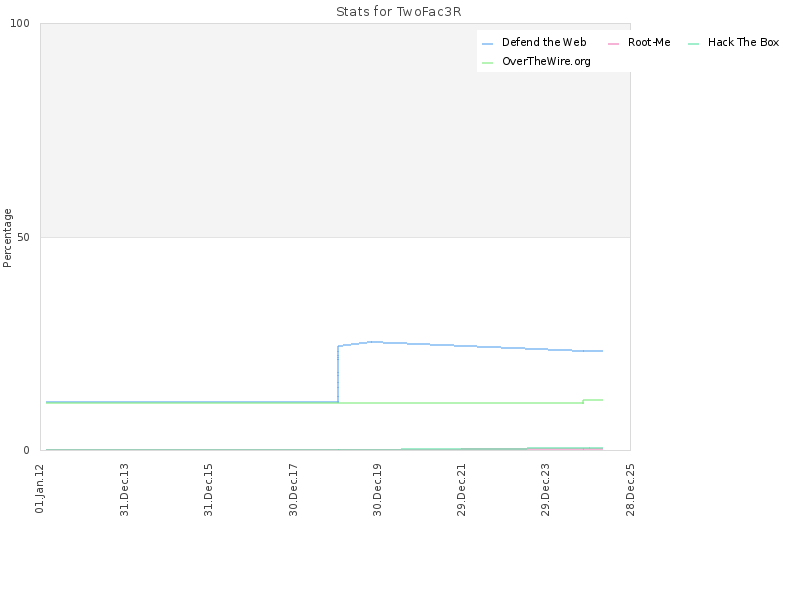The width and height of the screenshot is (800, 600).
Task: Click the 29.Dec.21 date label
Action: [461, 489]
